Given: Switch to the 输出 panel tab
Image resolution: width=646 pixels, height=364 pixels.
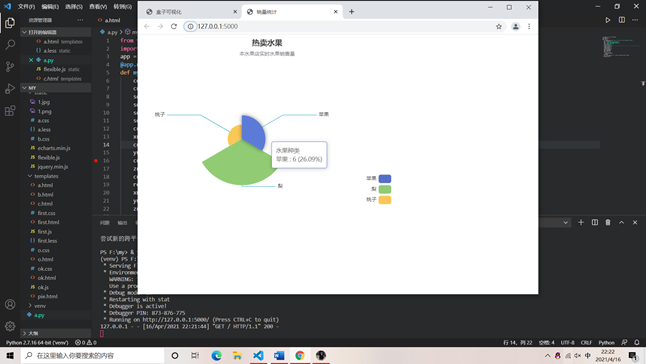Looking at the screenshot, I should click(x=122, y=223).
